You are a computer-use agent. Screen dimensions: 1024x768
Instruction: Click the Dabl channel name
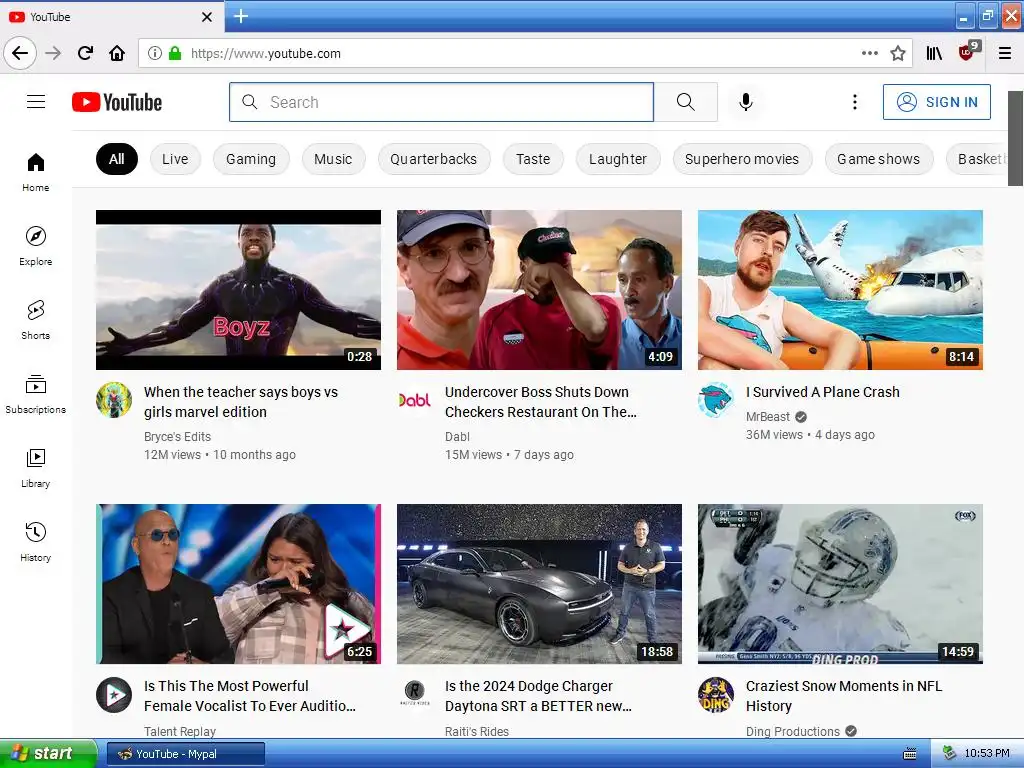point(457,436)
